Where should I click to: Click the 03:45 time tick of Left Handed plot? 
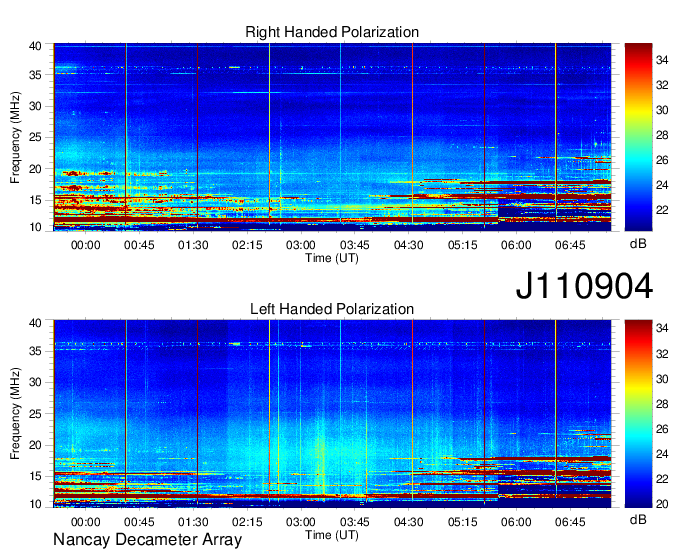point(354,522)
